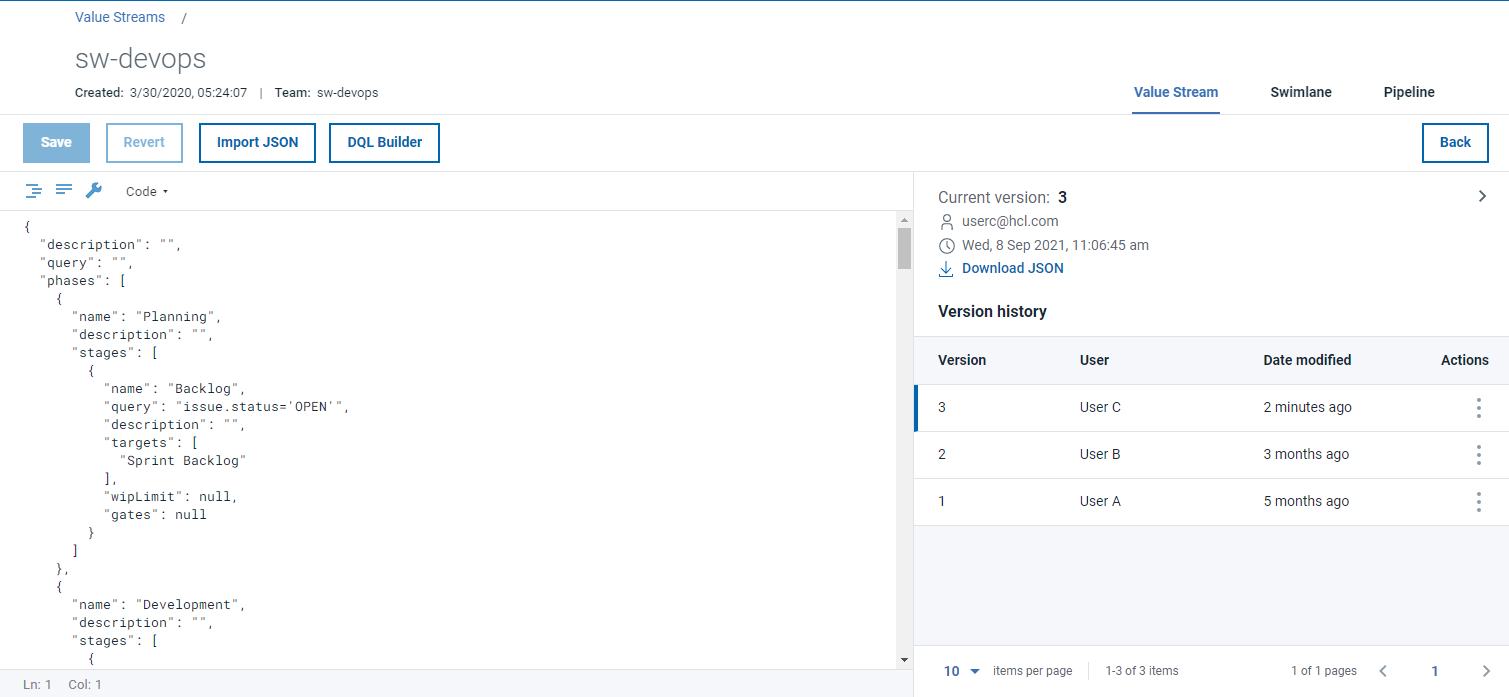
Task: Click the user icon beside userc@hcl.com
Action: tap(947, 221)
